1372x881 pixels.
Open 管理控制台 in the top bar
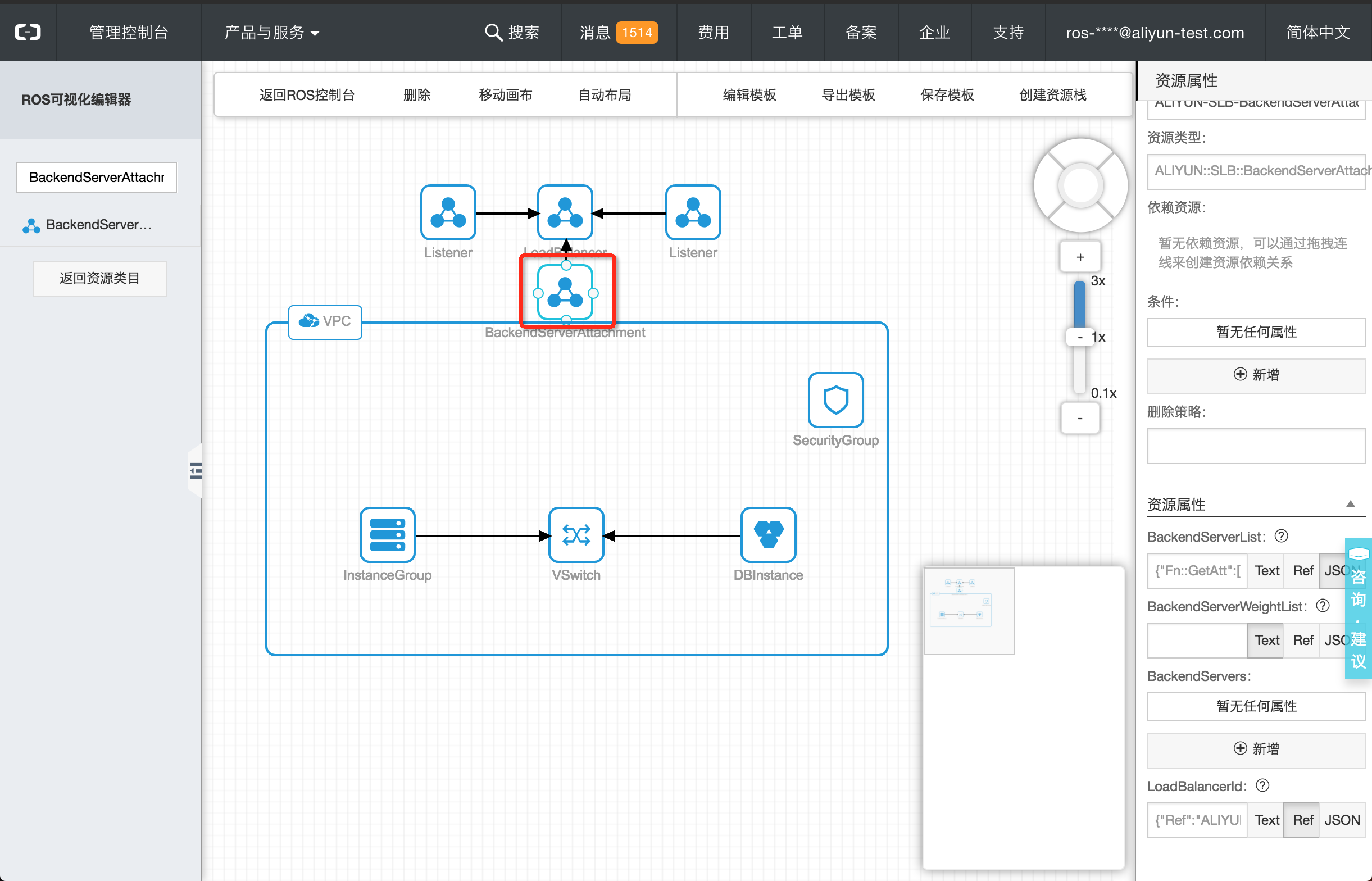129,33
